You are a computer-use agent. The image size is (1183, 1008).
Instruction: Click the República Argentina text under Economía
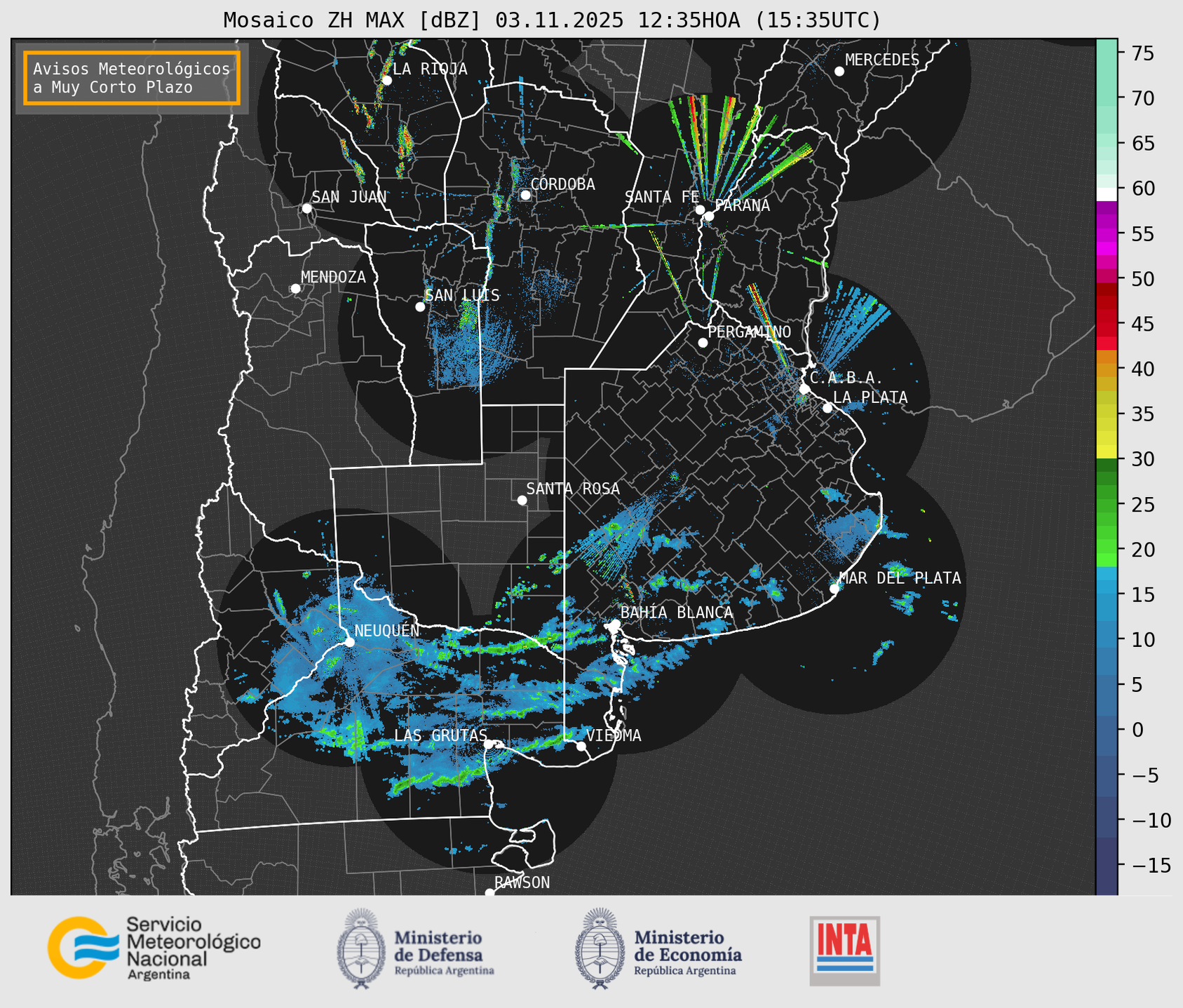[685, 971]
